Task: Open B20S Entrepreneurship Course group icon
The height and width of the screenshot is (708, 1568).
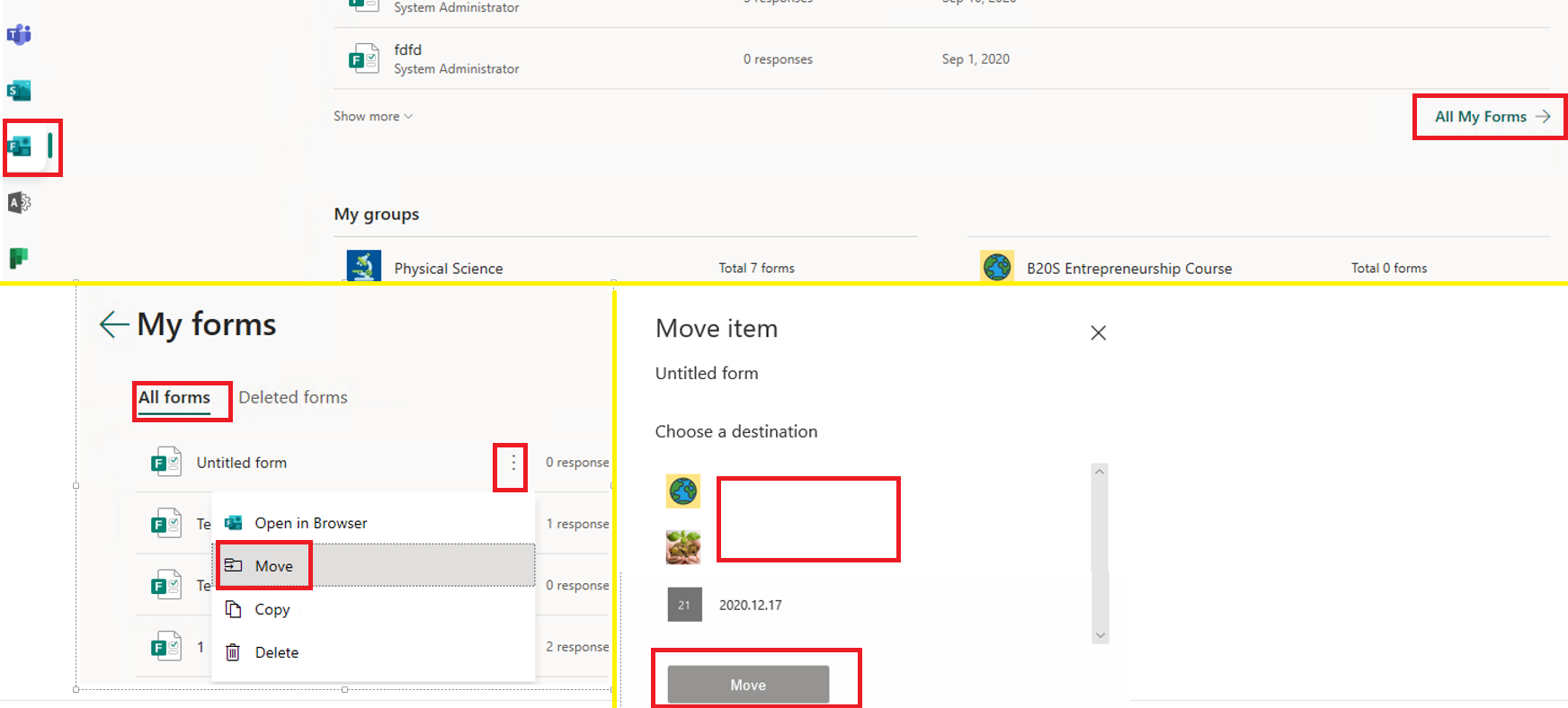Action: (x=997, y=268)
